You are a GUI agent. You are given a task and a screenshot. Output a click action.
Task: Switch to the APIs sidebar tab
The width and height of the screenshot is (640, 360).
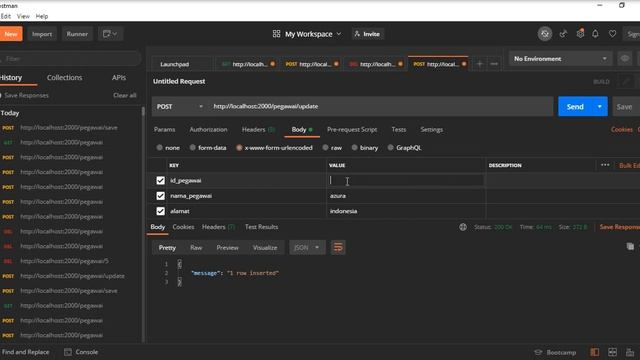click(x=119, y=78)
